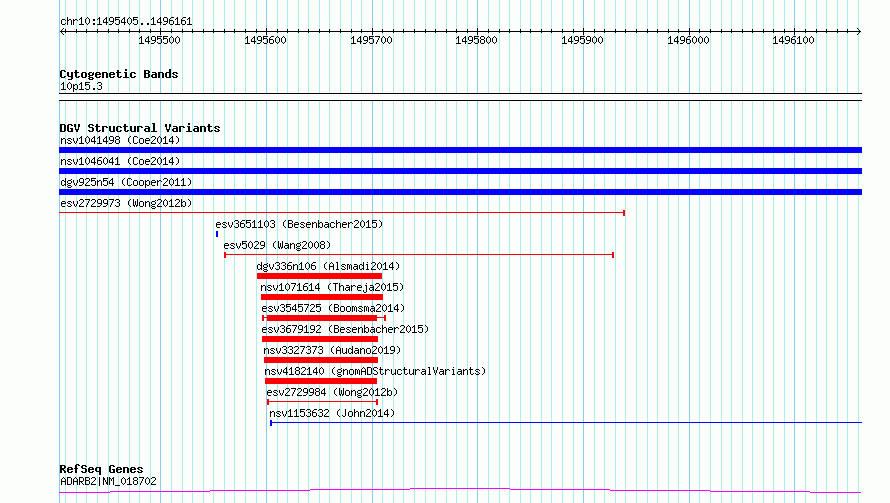Select the blue bar under nsv1046041
Viewport: 890px width, 503px height.
pyautogui.click(x=460, y=171)
